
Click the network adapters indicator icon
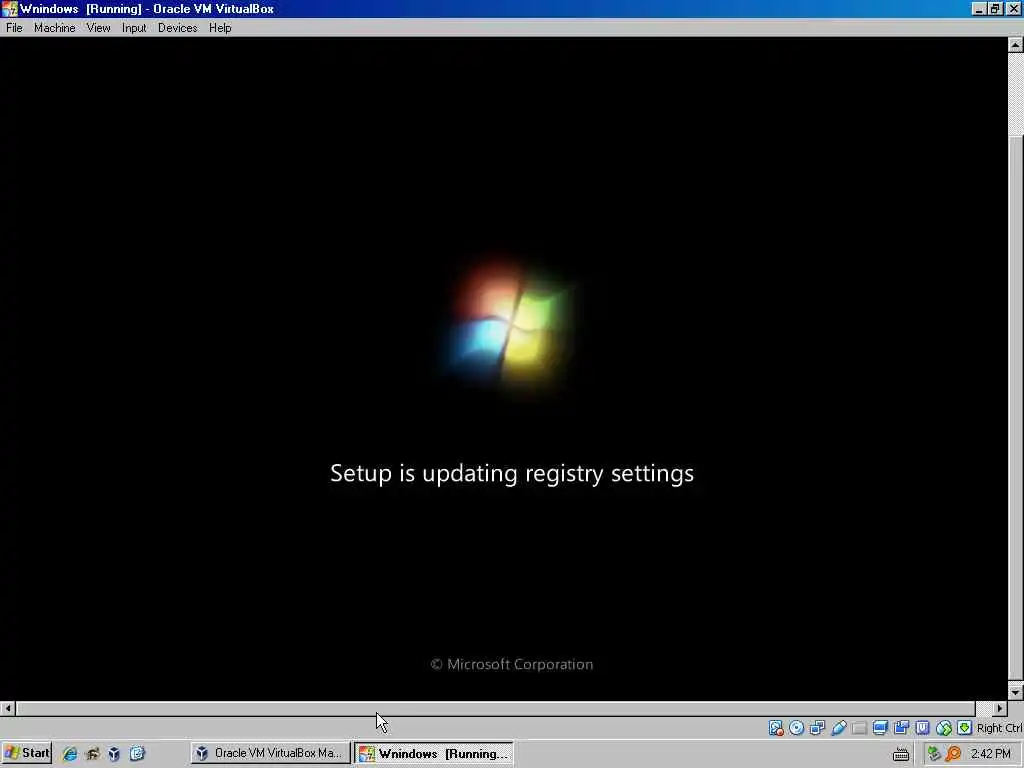tap(818, 728)
